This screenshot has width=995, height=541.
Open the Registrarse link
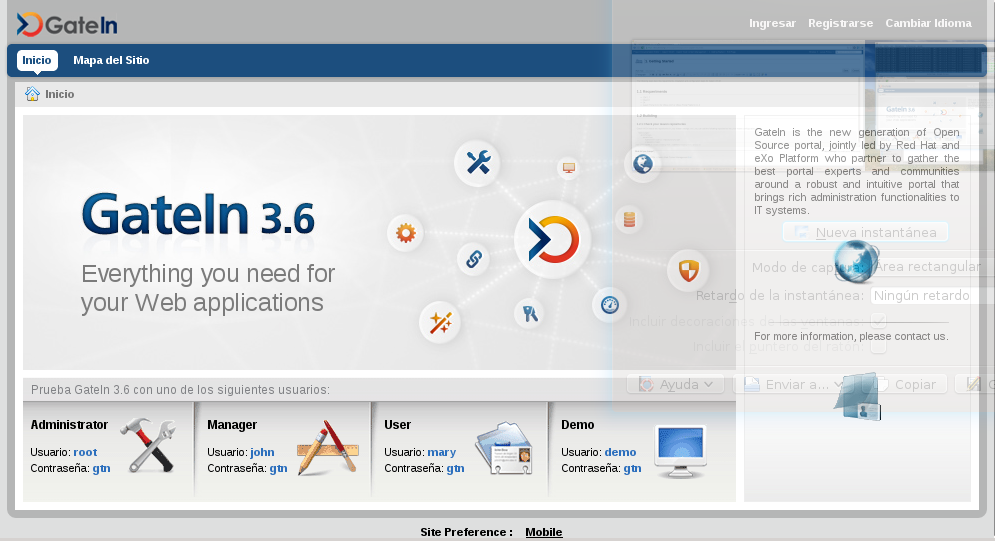840,23
